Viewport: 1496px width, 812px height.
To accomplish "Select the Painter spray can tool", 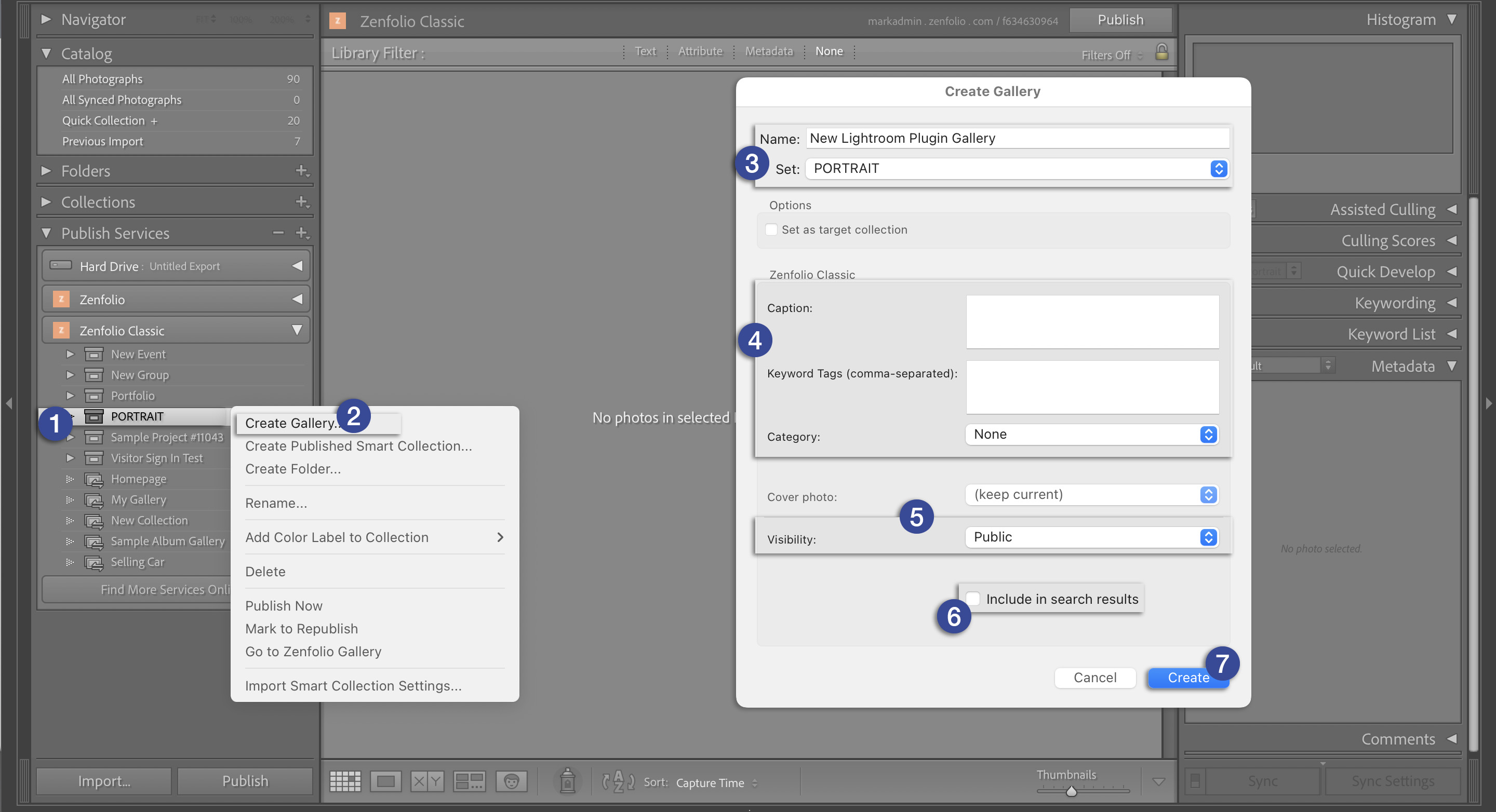I will 567,781.
